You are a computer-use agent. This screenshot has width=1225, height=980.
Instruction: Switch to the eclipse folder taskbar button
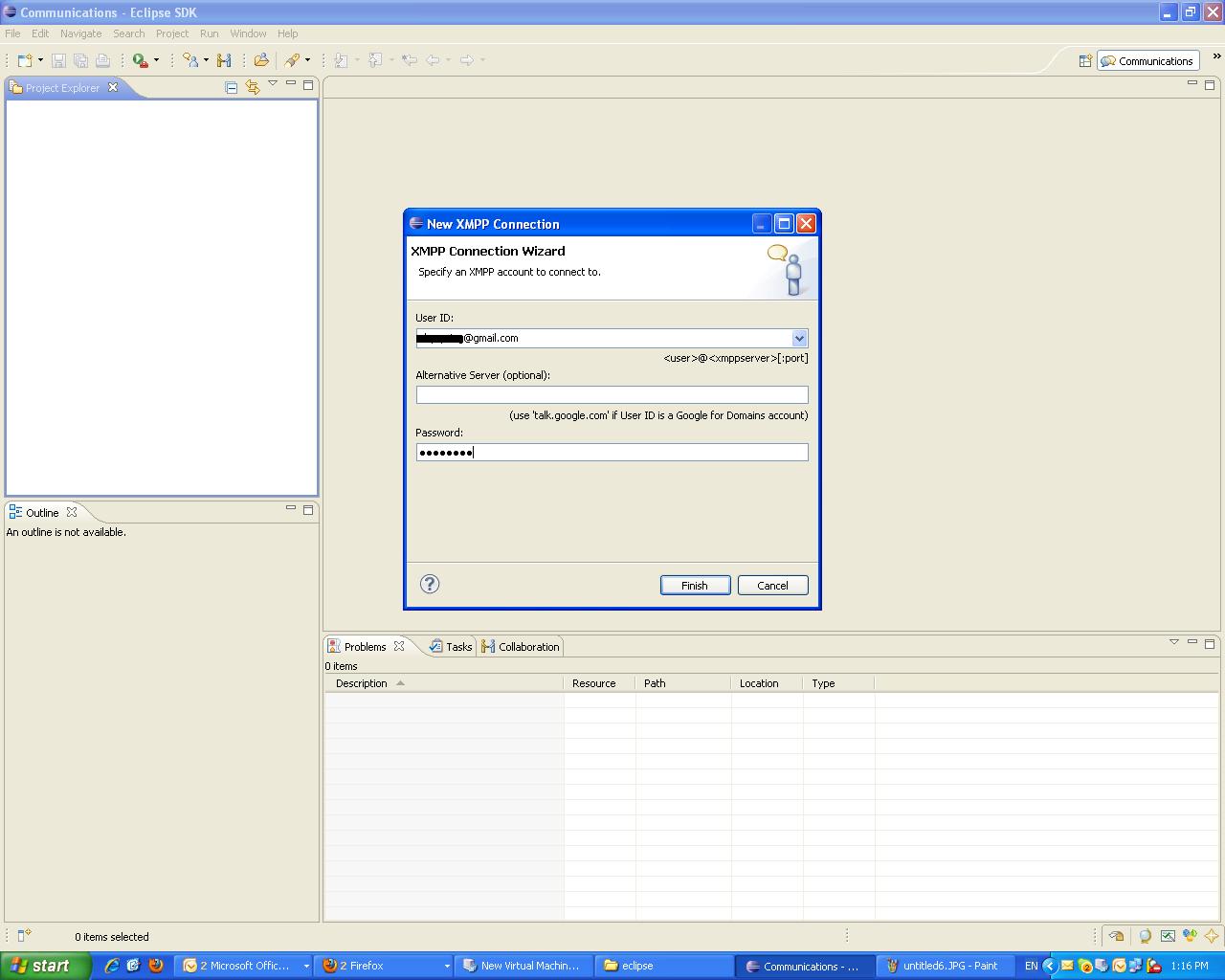tap(663, 966)
